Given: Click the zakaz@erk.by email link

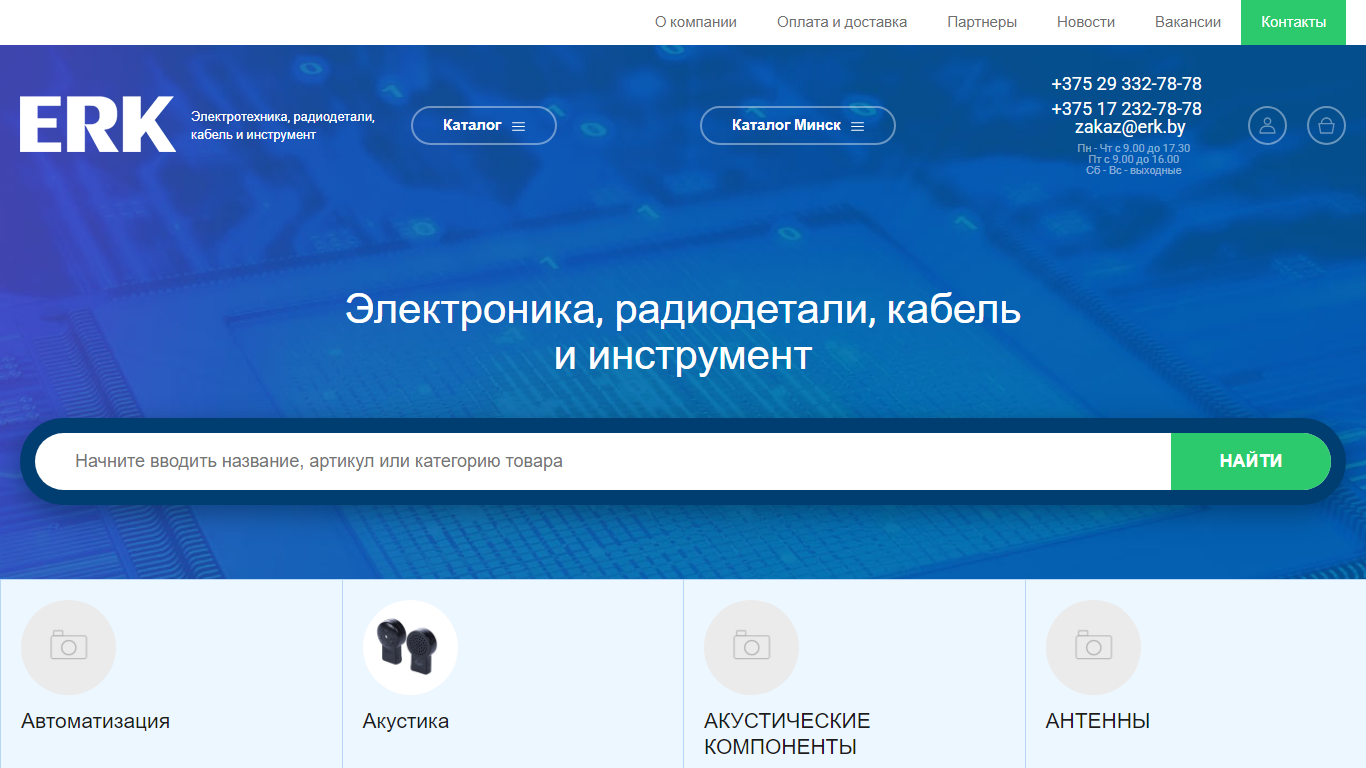Looking at the screenshot, I should point(1130,128).
